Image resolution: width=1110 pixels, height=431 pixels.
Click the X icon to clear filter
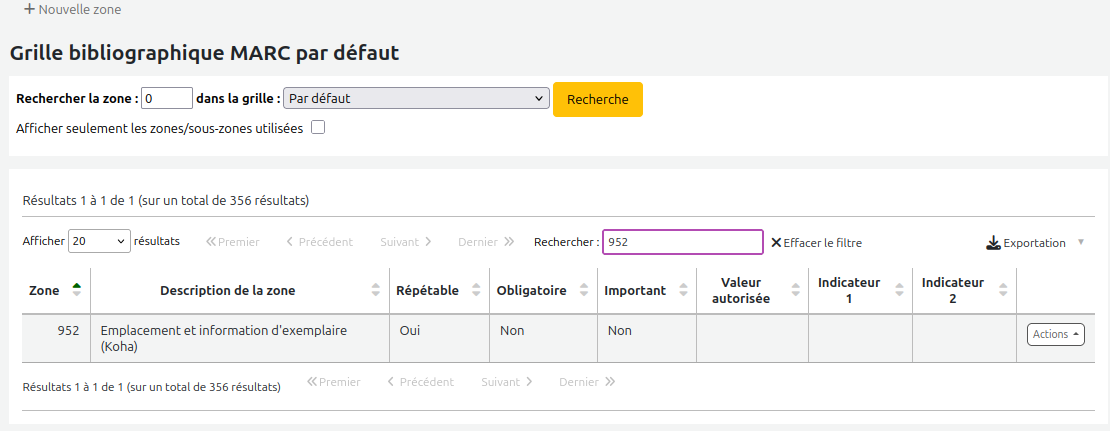coord(776,243)
